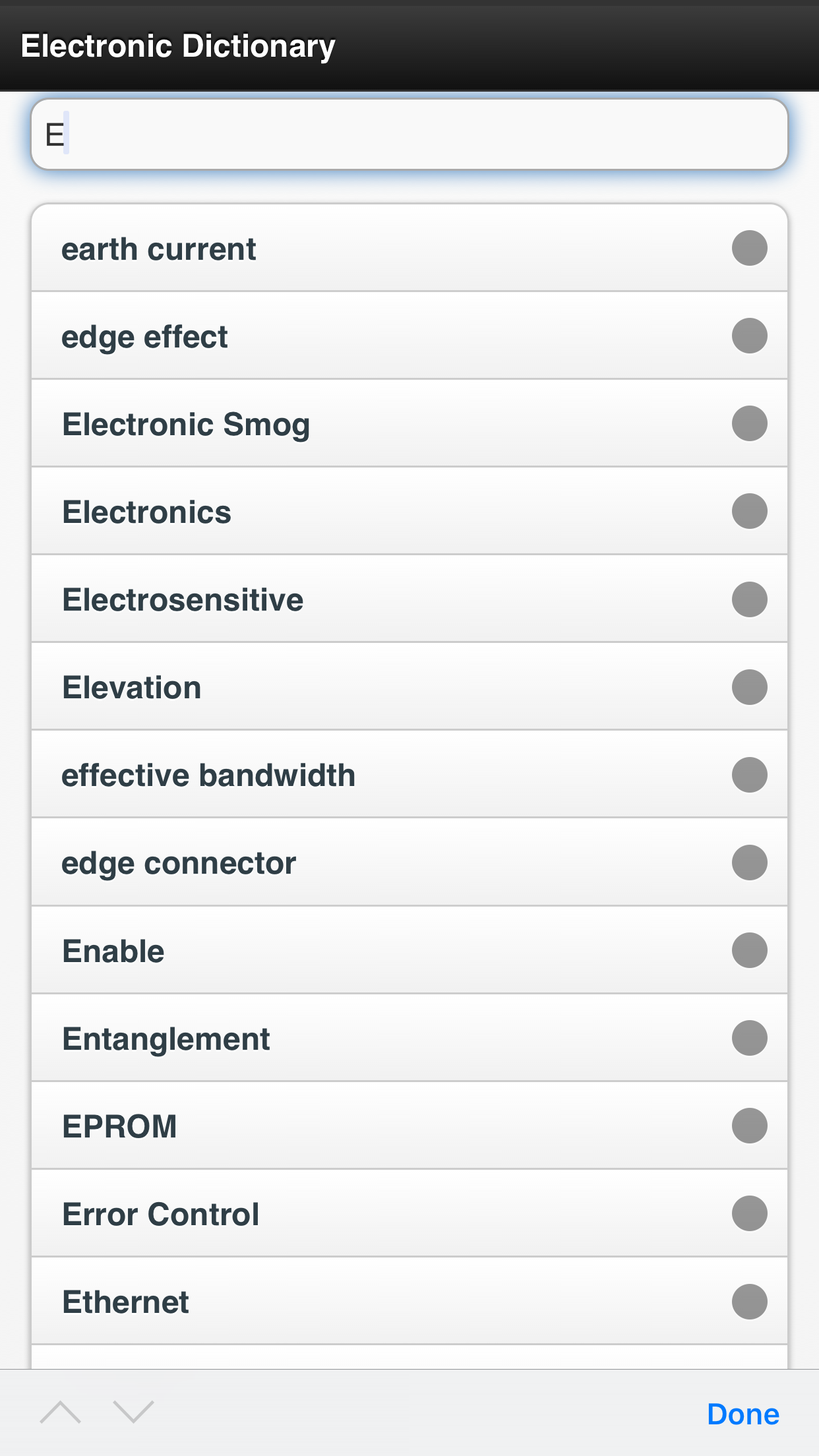Collapse to previous field using up chevron

[x=61, y=1414]
